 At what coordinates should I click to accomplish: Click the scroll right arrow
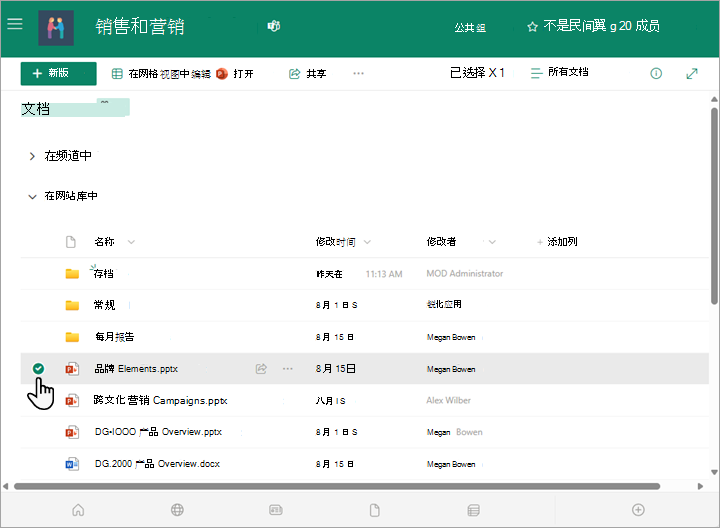pyautogui.click(x=700, y=486)
